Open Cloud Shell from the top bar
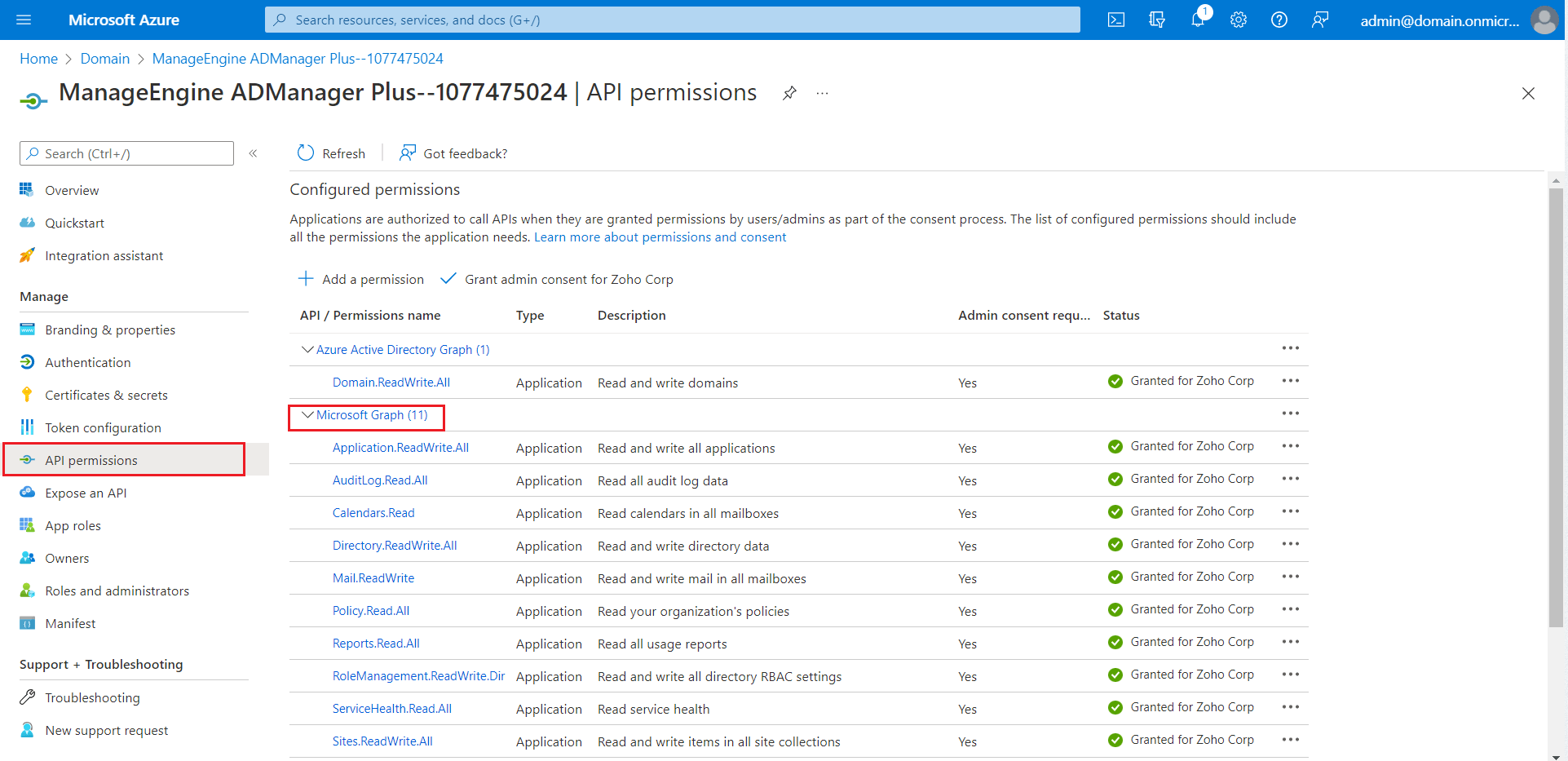The width and height of the screenshot is (1568, 761). [1115, 20]
